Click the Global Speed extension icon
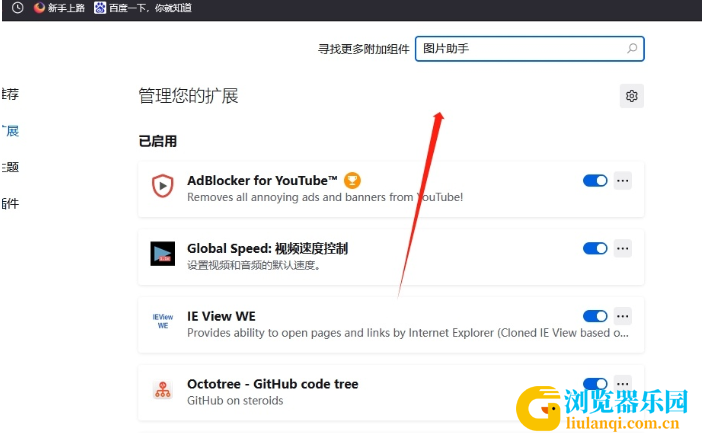Viewport: 702px width, 433px height. pos(163,253)
